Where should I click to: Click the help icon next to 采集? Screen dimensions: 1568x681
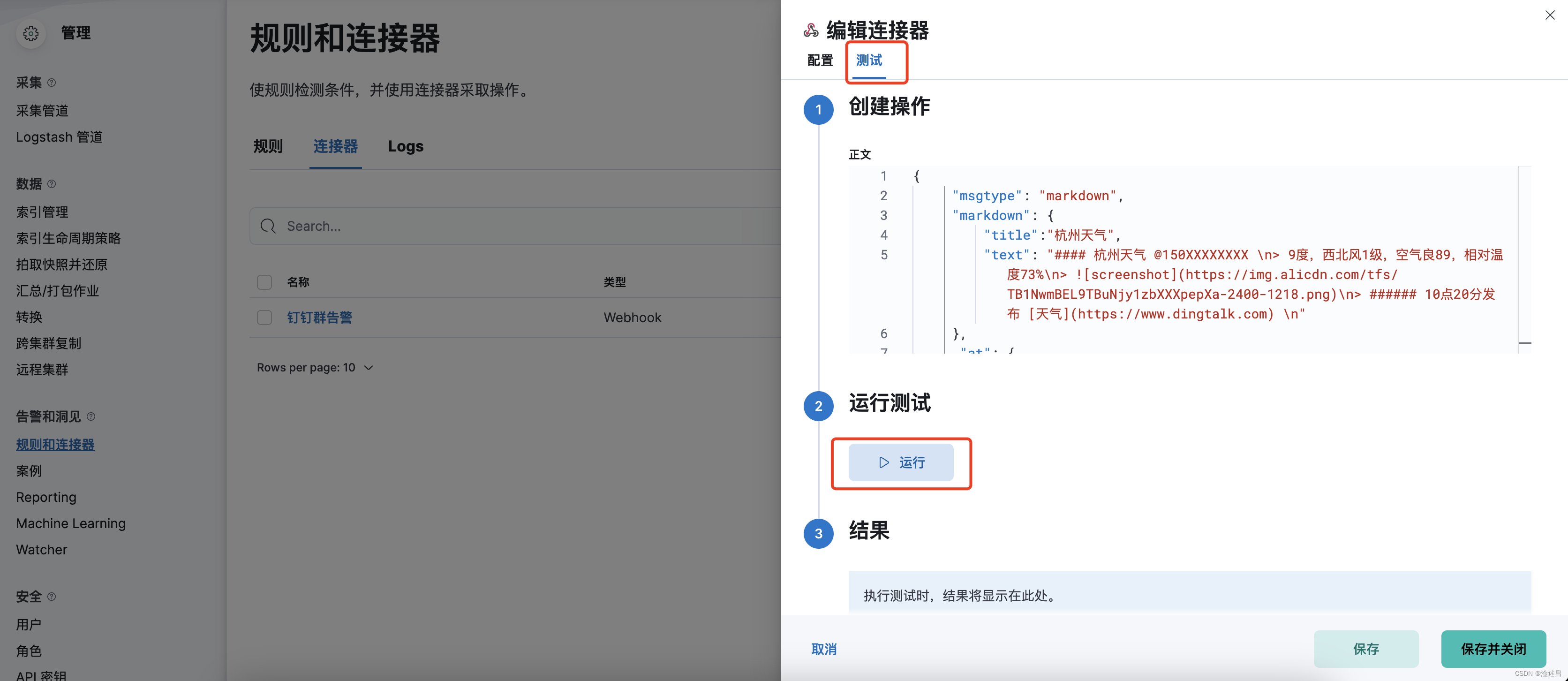tap(52, 83)
